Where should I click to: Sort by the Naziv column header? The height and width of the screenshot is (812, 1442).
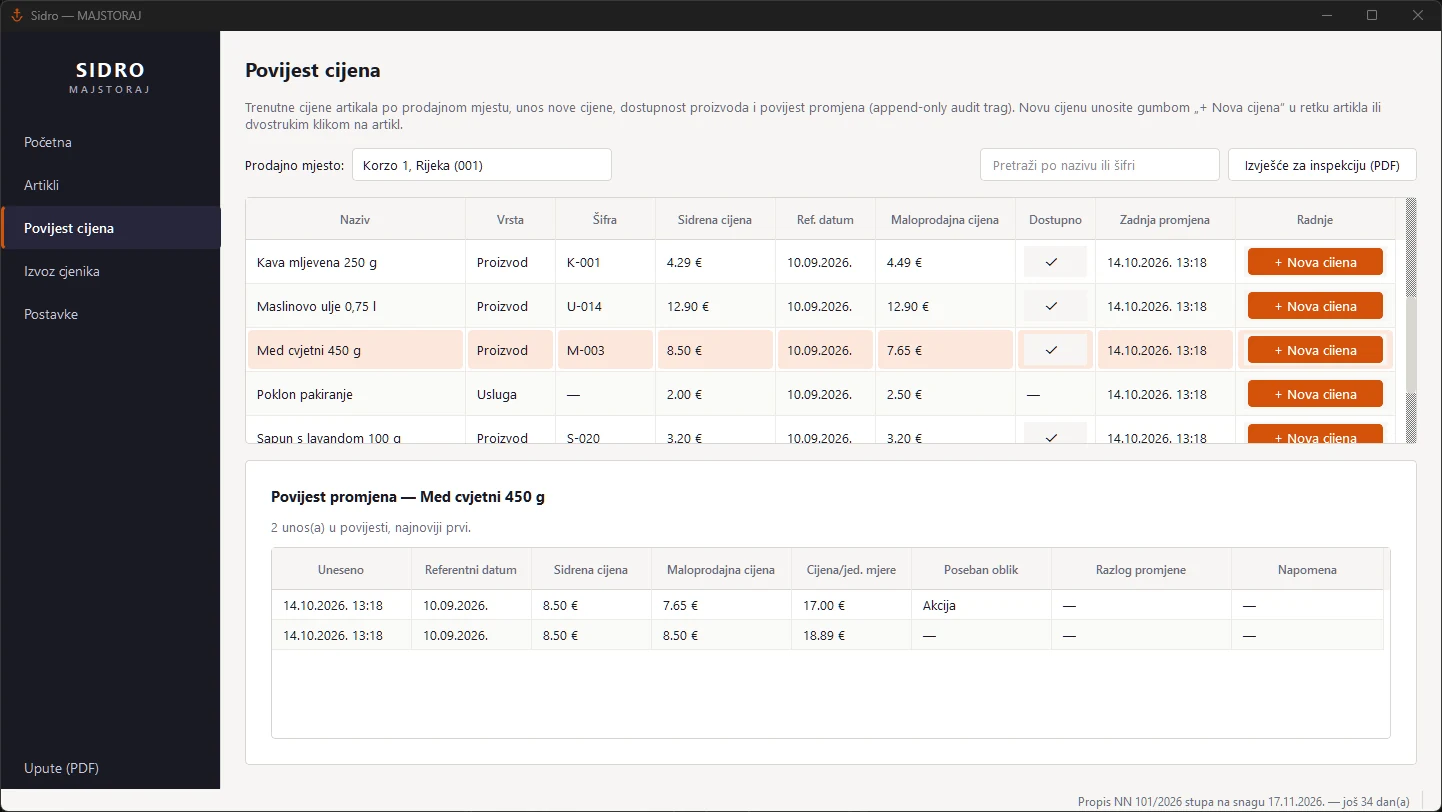[x=355, y=219]
